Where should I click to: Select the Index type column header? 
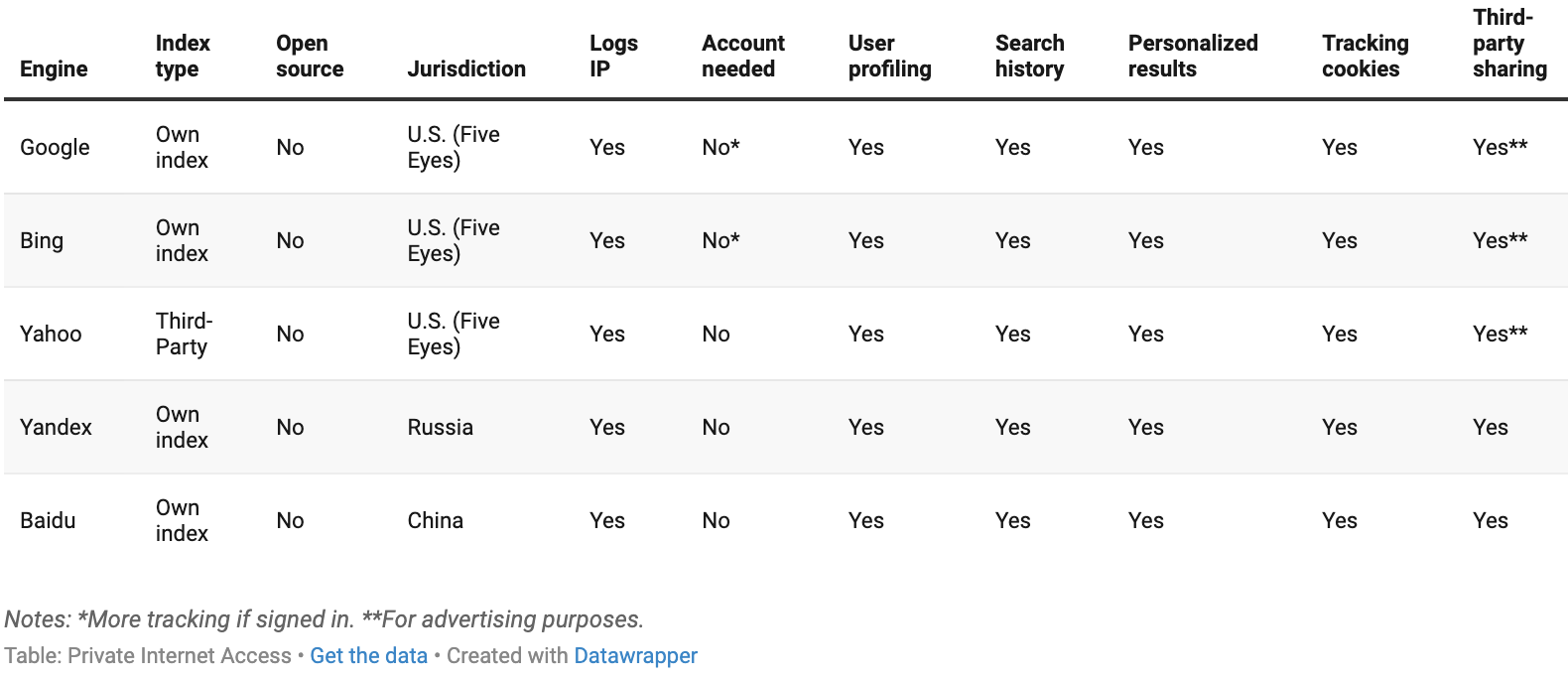(183, 56)
